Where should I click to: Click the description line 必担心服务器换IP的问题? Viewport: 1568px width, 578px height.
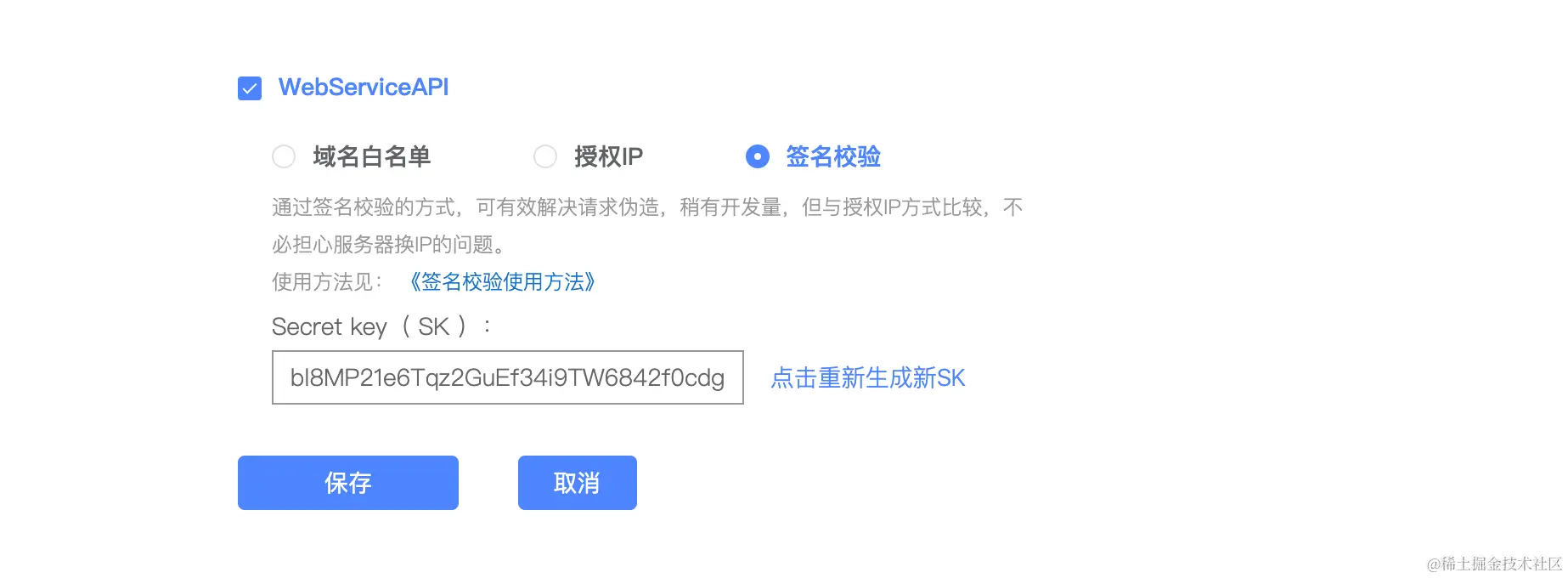click(x=389, y=245)
